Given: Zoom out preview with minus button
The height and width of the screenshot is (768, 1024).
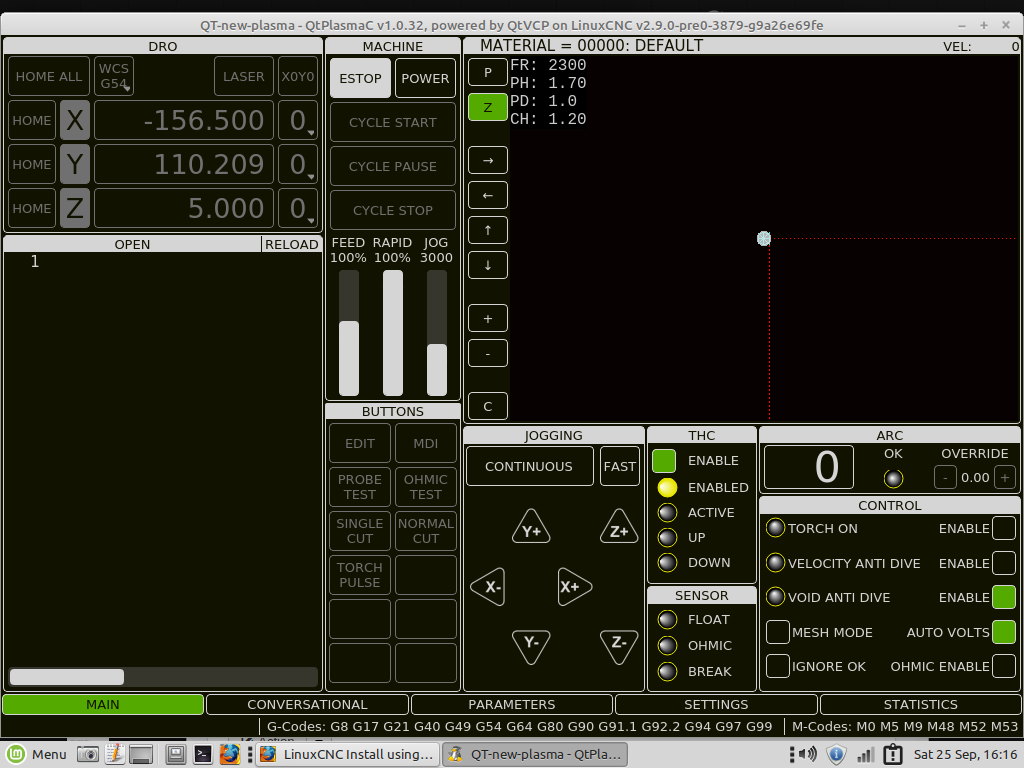Looking at the screenshot, I should click(488, 353).
